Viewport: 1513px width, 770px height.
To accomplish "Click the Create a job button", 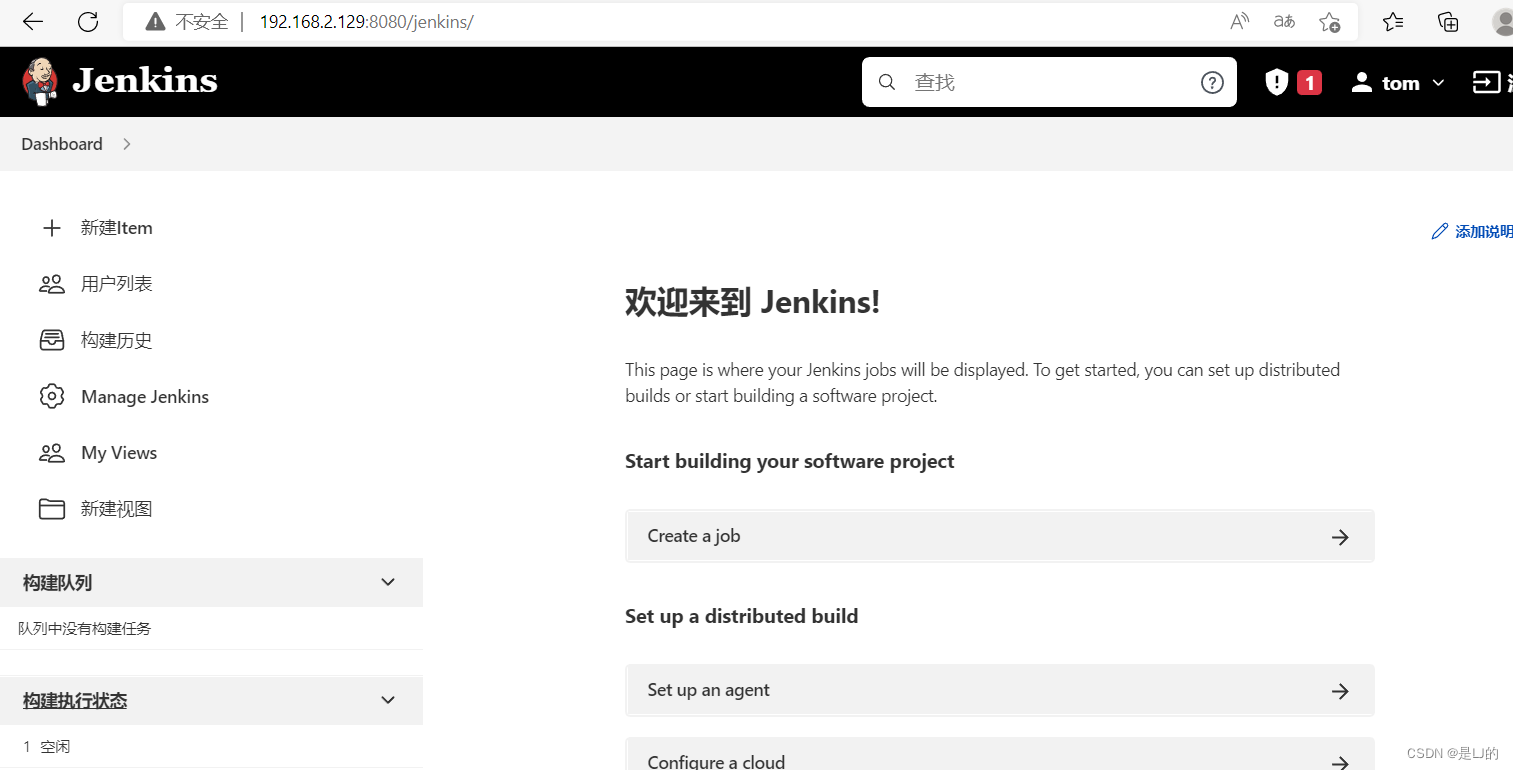I will [1000, 536].
